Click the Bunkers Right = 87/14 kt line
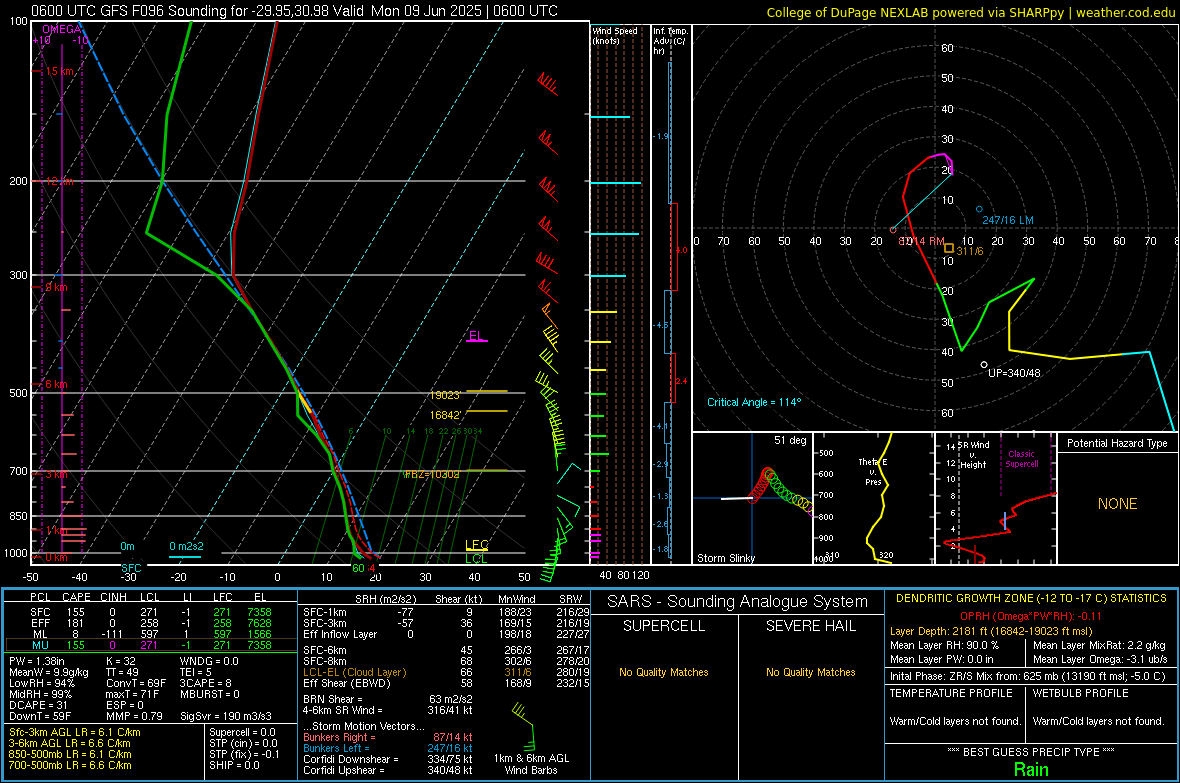The image size is (1180, 783). coord(388,737)
